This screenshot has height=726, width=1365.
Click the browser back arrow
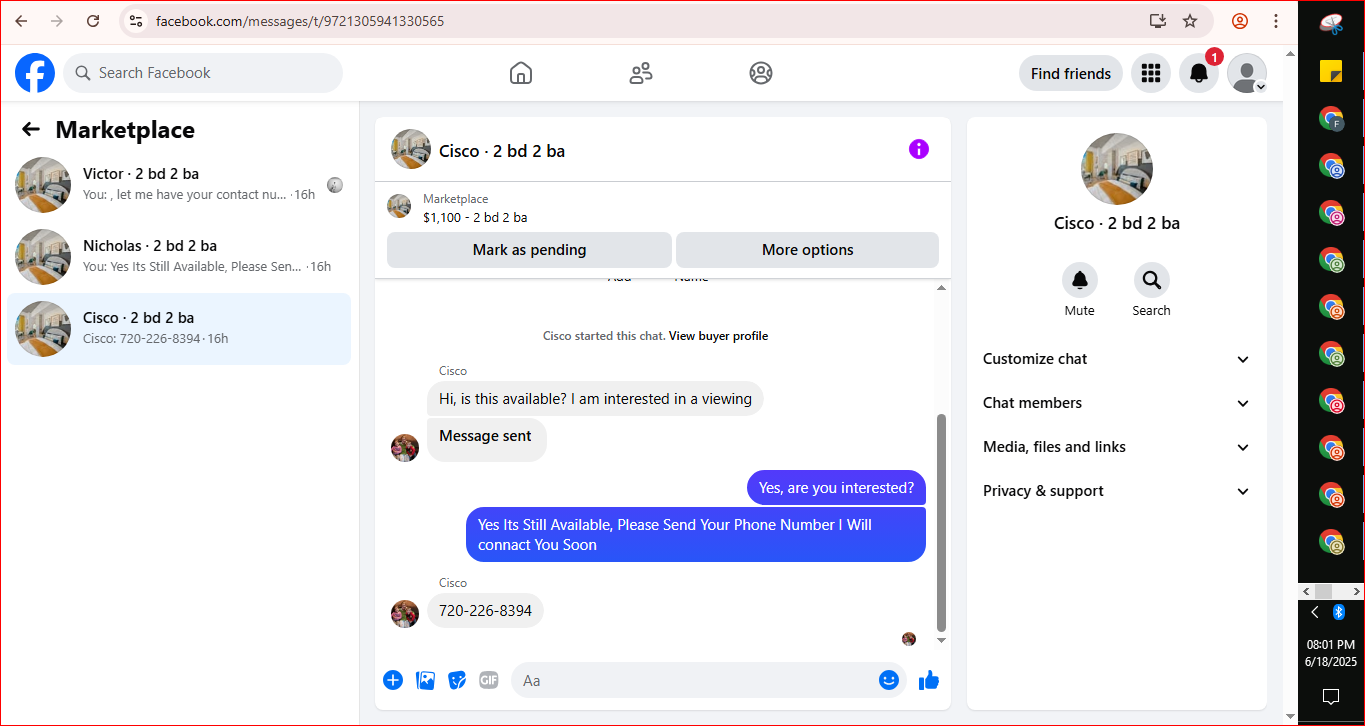[21, 21]
